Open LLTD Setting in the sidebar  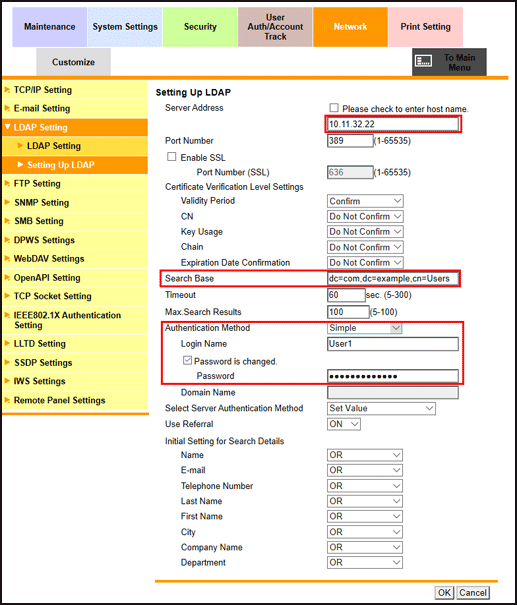coord(75,344)
